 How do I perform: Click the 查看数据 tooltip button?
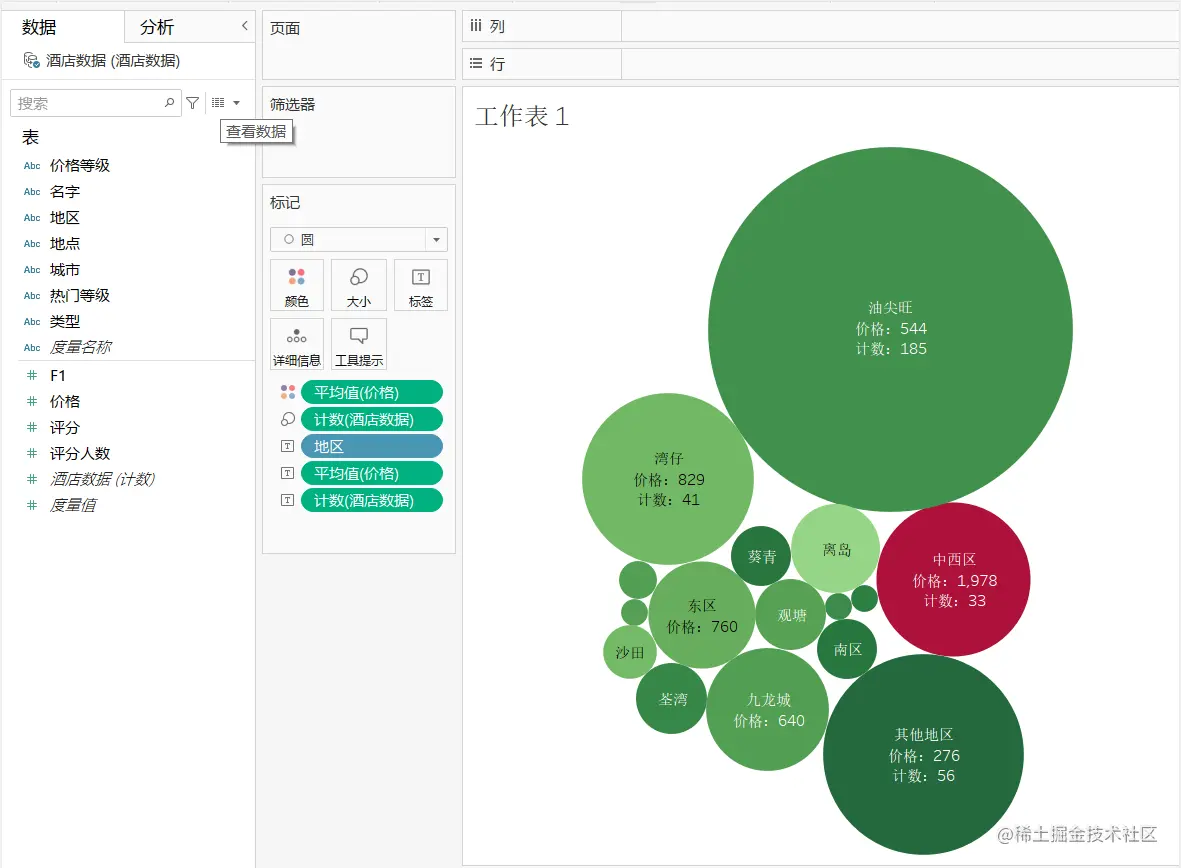pyautogui.click(x=256, y=131)
